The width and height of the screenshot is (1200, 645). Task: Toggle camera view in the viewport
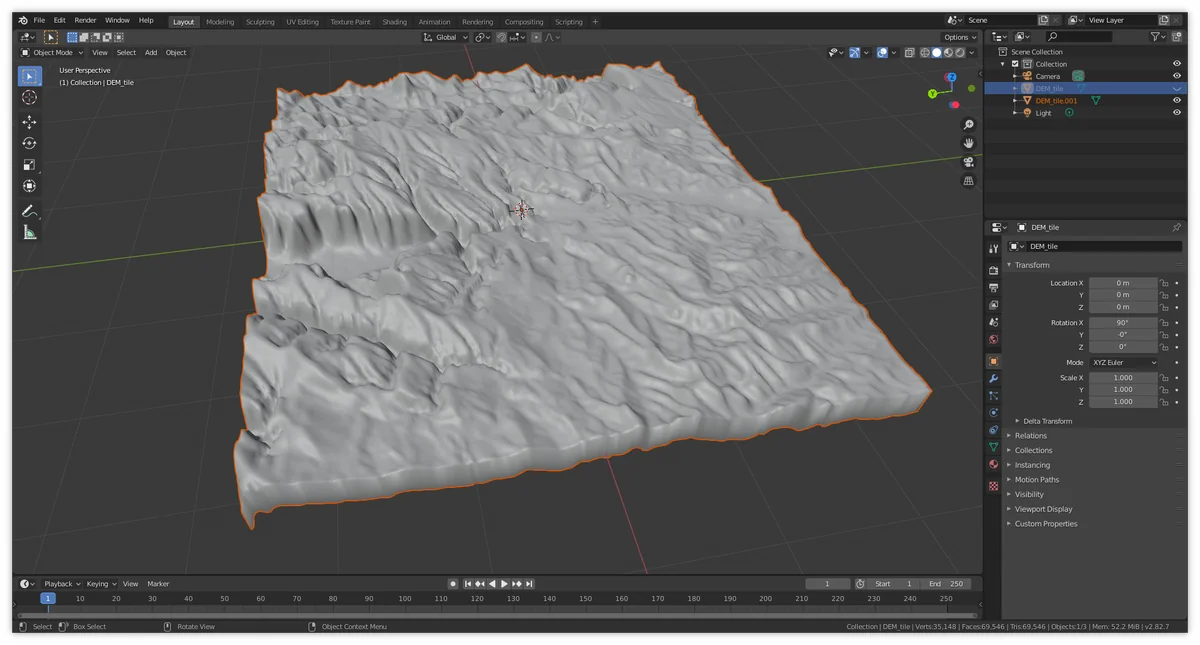(968, 162)
